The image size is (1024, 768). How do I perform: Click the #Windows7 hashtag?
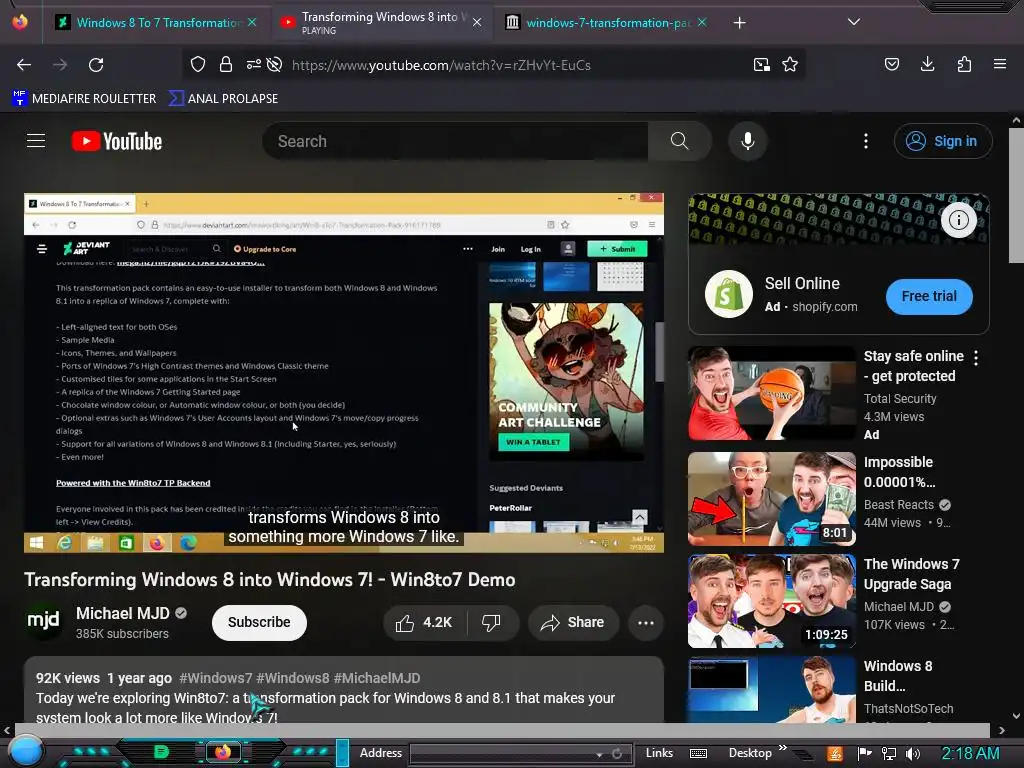click(x=216, y=678)
